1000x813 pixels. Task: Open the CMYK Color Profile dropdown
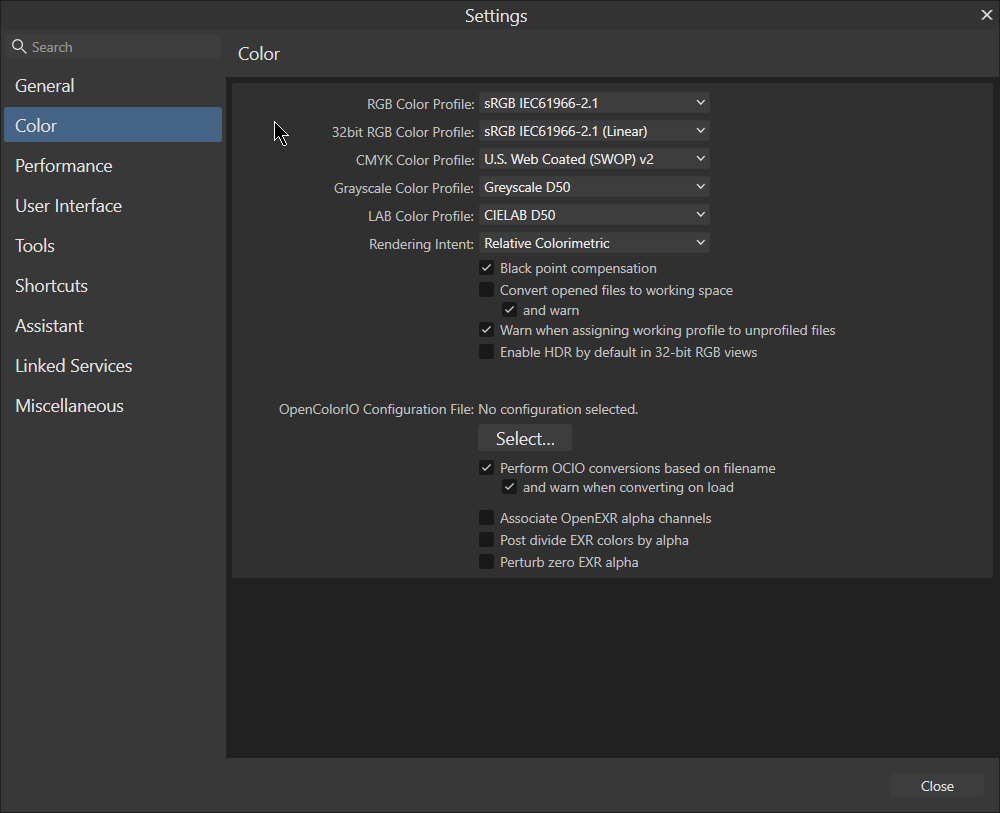[x=594, y=158]
